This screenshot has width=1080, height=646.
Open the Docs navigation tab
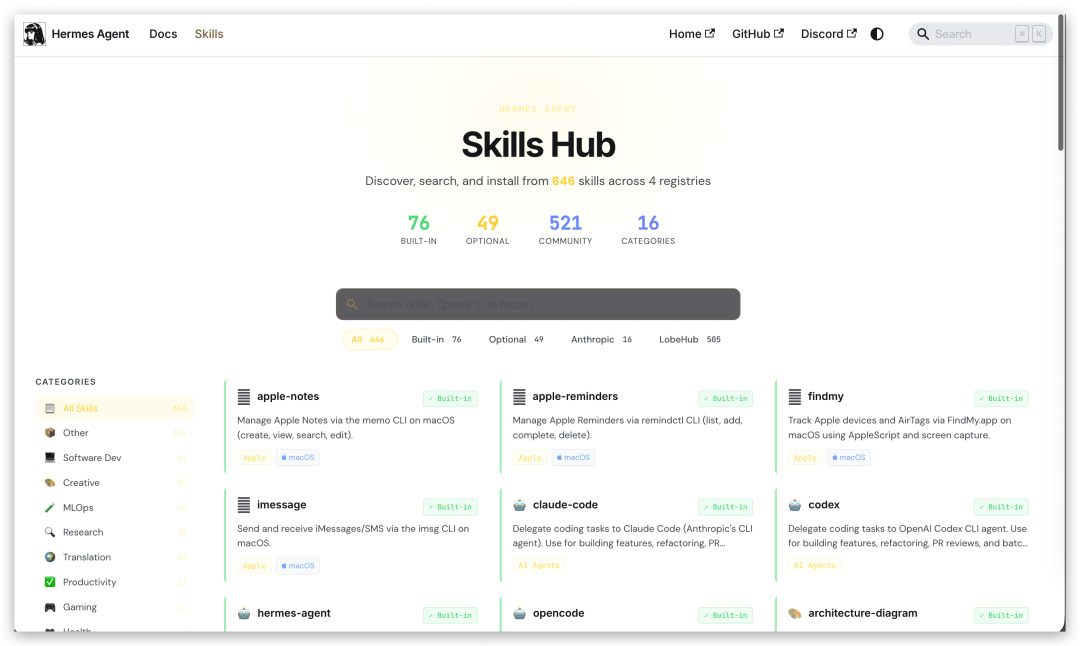pyautogui.click(x=163, y=34)
